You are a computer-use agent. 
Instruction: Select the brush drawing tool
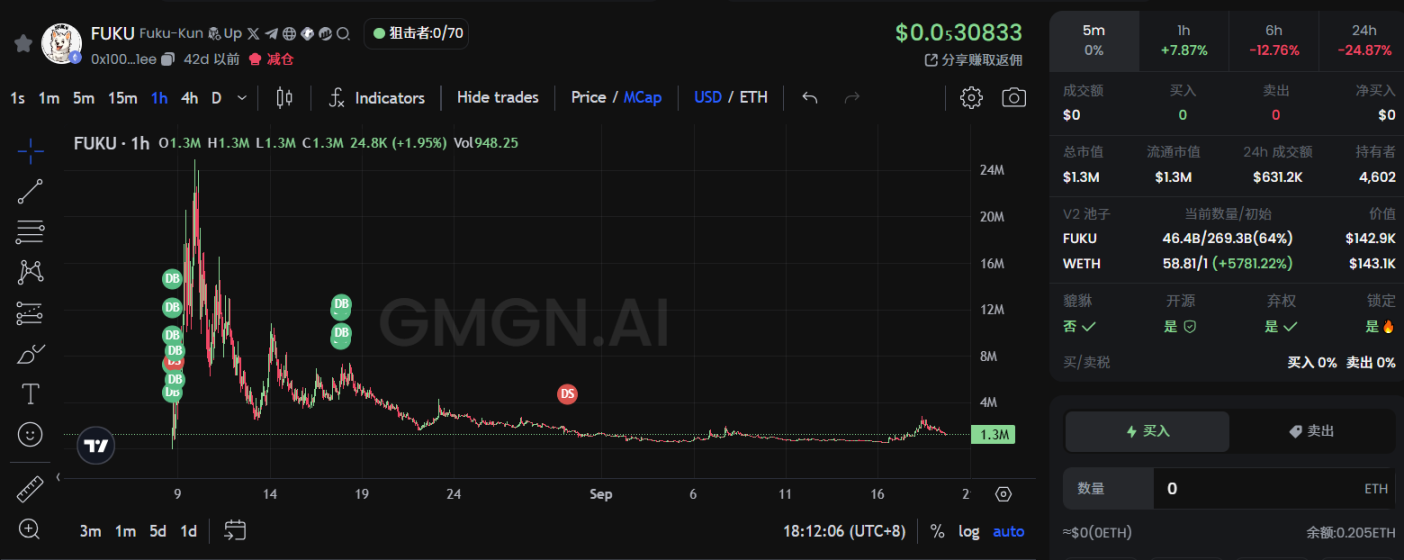click(x=31, y=354)
